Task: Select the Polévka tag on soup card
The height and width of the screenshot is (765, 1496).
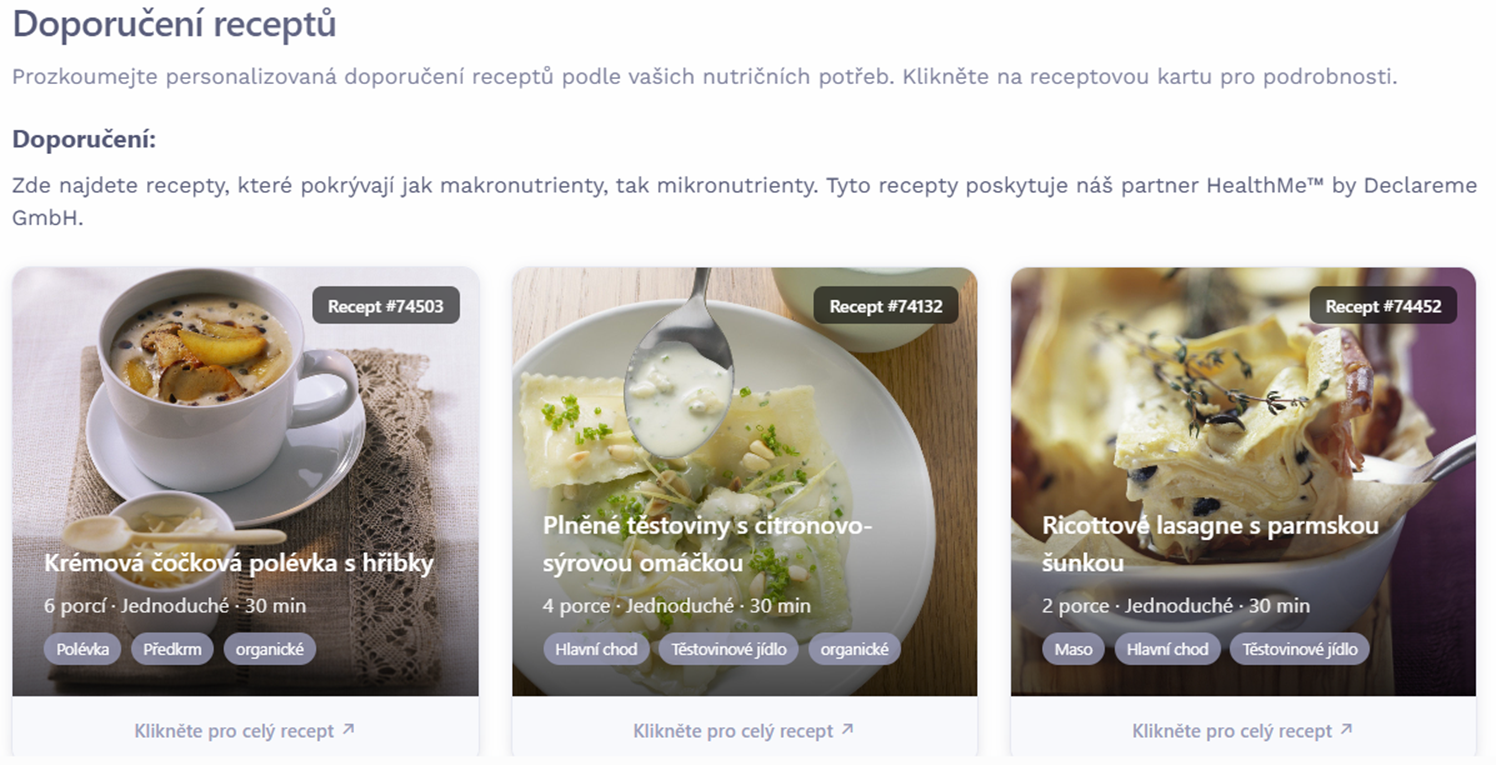Action: [x=83, y=649]
